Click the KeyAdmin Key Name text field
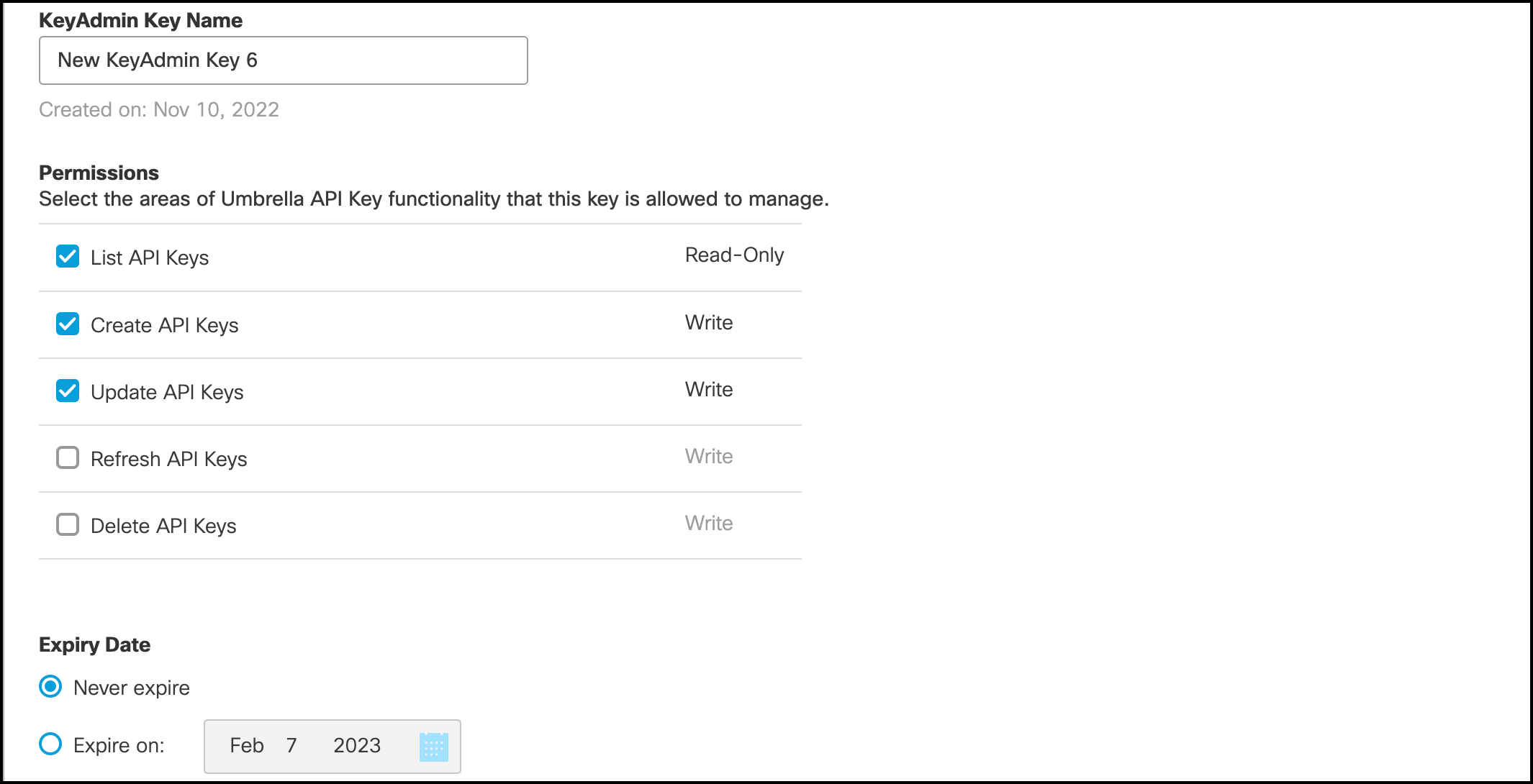 (x=283, y=60)
